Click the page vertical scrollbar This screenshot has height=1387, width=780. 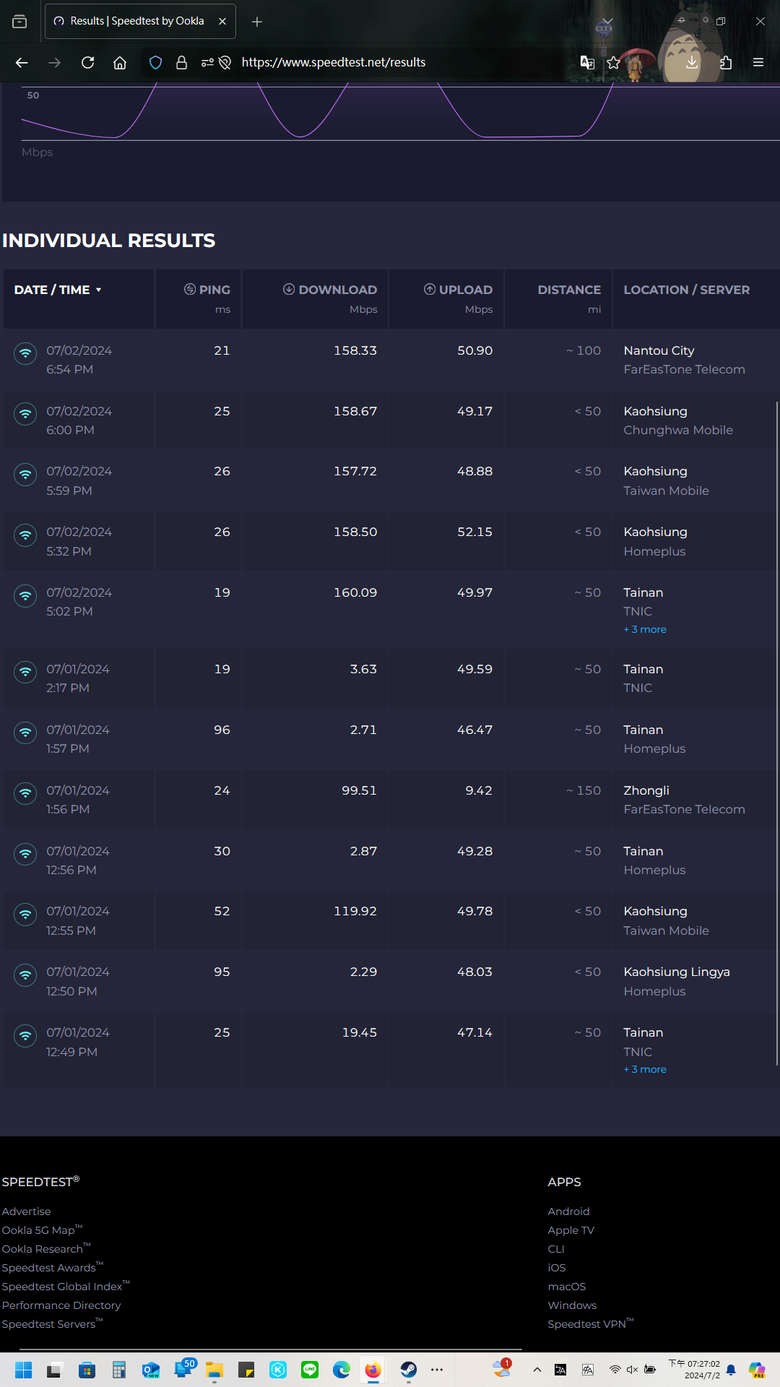coord(775,733)
